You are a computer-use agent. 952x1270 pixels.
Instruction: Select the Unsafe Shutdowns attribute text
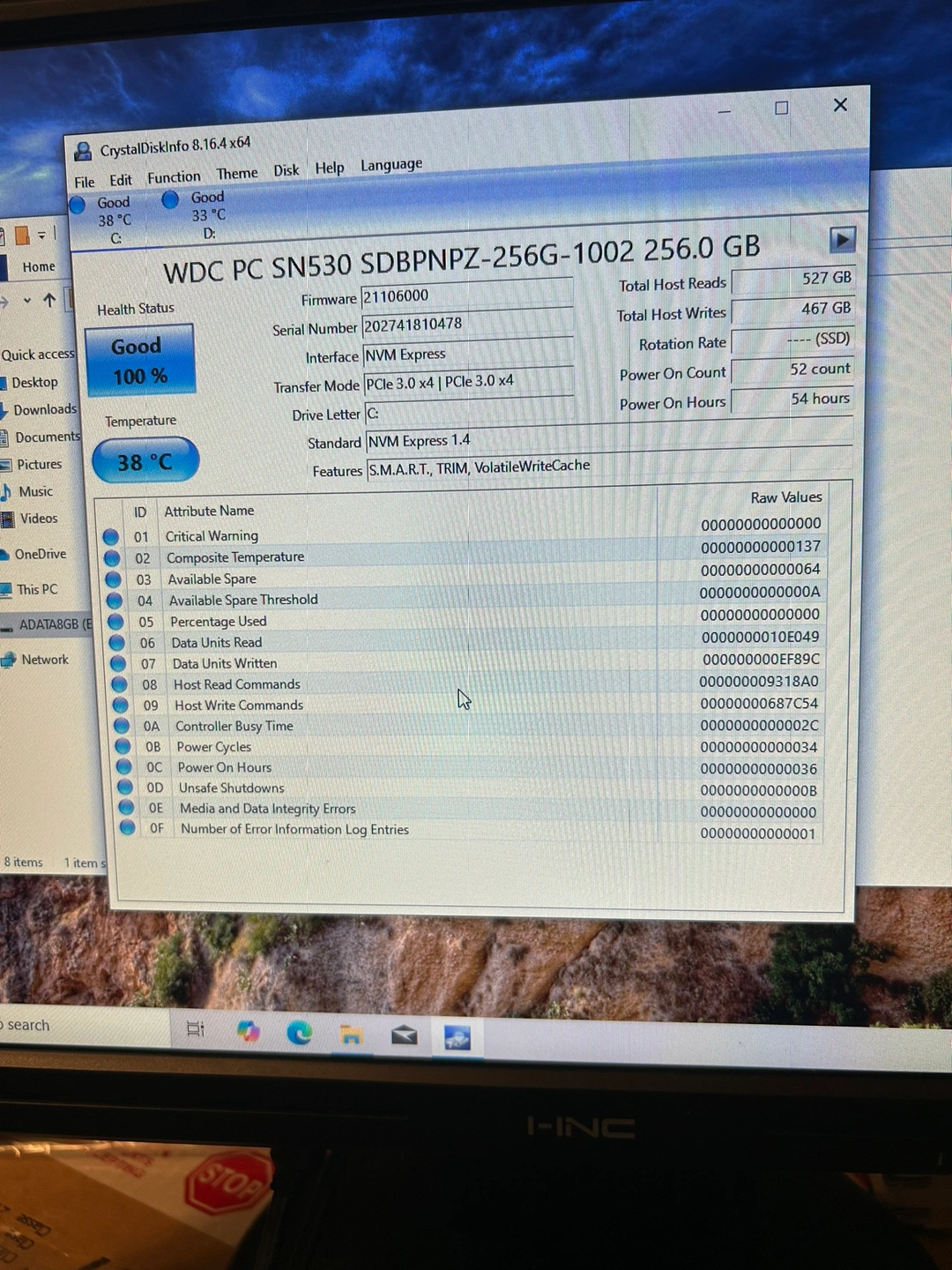(x=231, y=788)
